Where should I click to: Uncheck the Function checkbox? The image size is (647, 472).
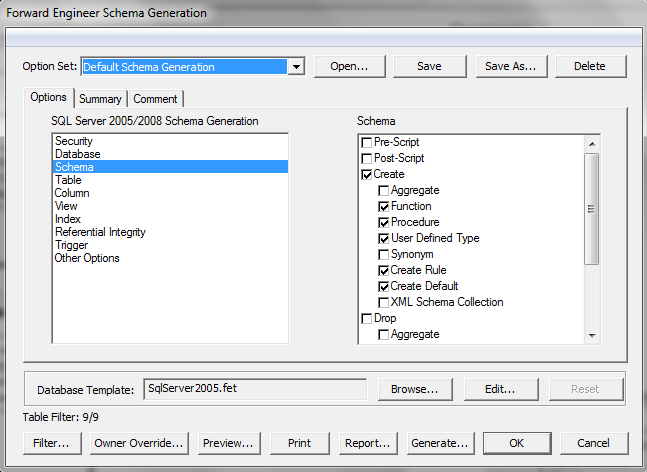tap(383, 207)
